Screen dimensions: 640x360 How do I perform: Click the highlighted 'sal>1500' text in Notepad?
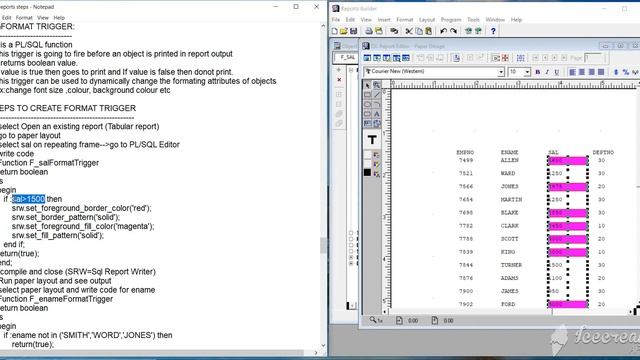pyautogui.click(x=29, y=199)
